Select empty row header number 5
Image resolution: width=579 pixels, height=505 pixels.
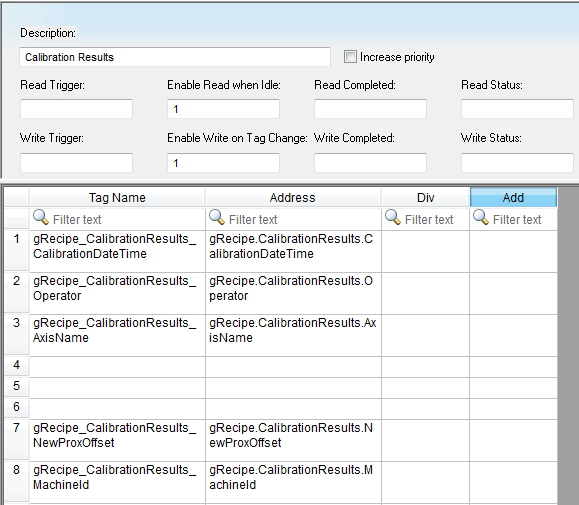pyautogui.click(x=17, y=388)
